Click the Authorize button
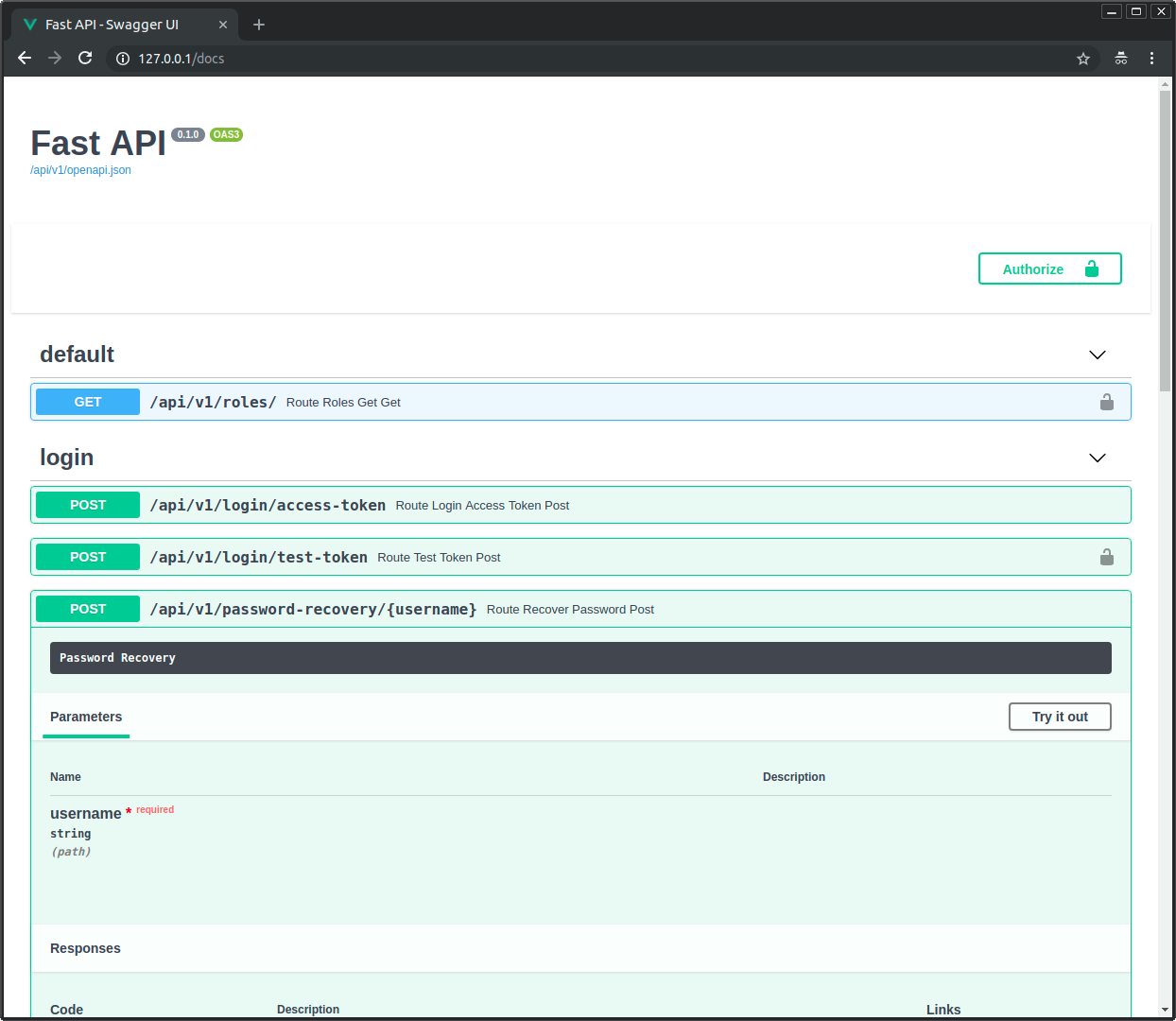Screen dimensions: 1176x1021 (1049, 268)
